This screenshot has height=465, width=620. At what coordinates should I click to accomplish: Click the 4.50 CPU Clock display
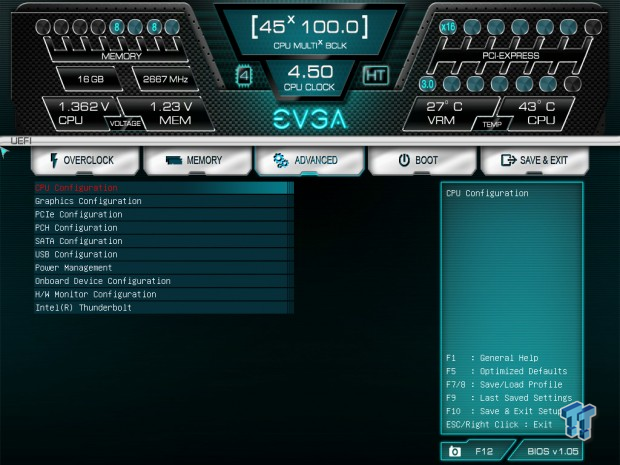point(310,78)
